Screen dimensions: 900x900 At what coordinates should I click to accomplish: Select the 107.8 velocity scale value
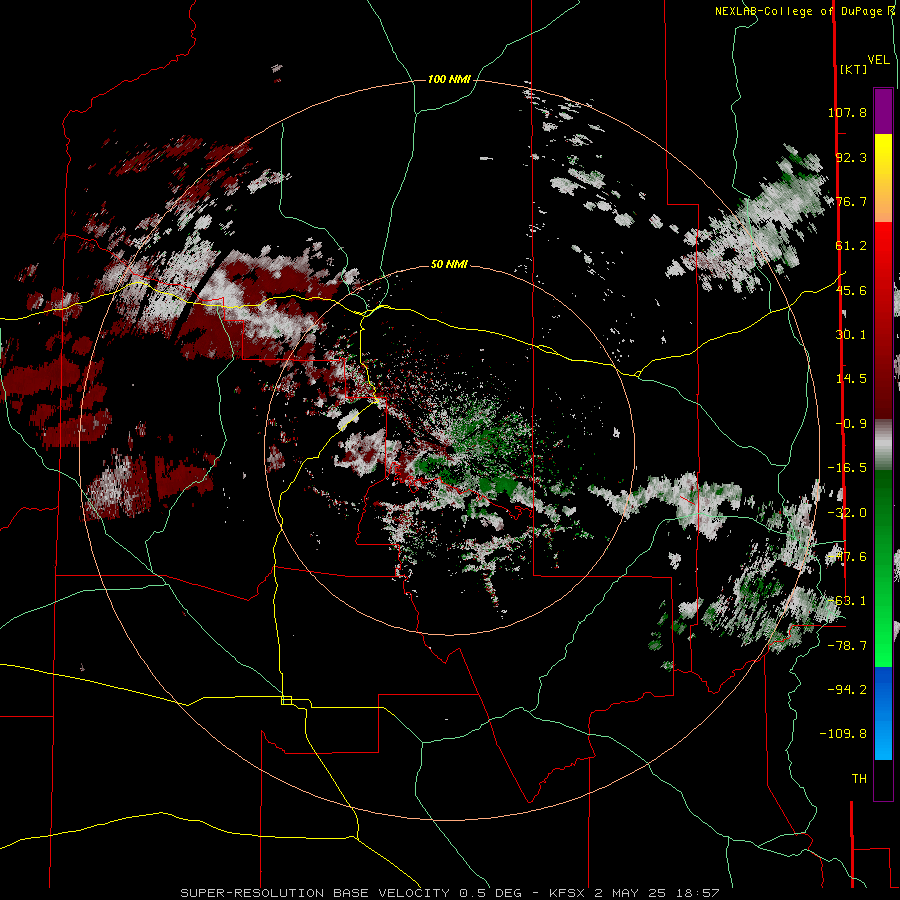(847, 112)
